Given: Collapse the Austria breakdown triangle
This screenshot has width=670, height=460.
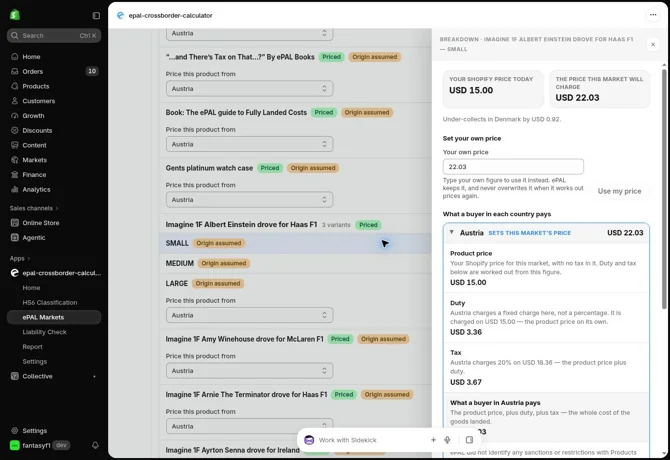Looking at the screenshot, I should [x=452, y=232].
